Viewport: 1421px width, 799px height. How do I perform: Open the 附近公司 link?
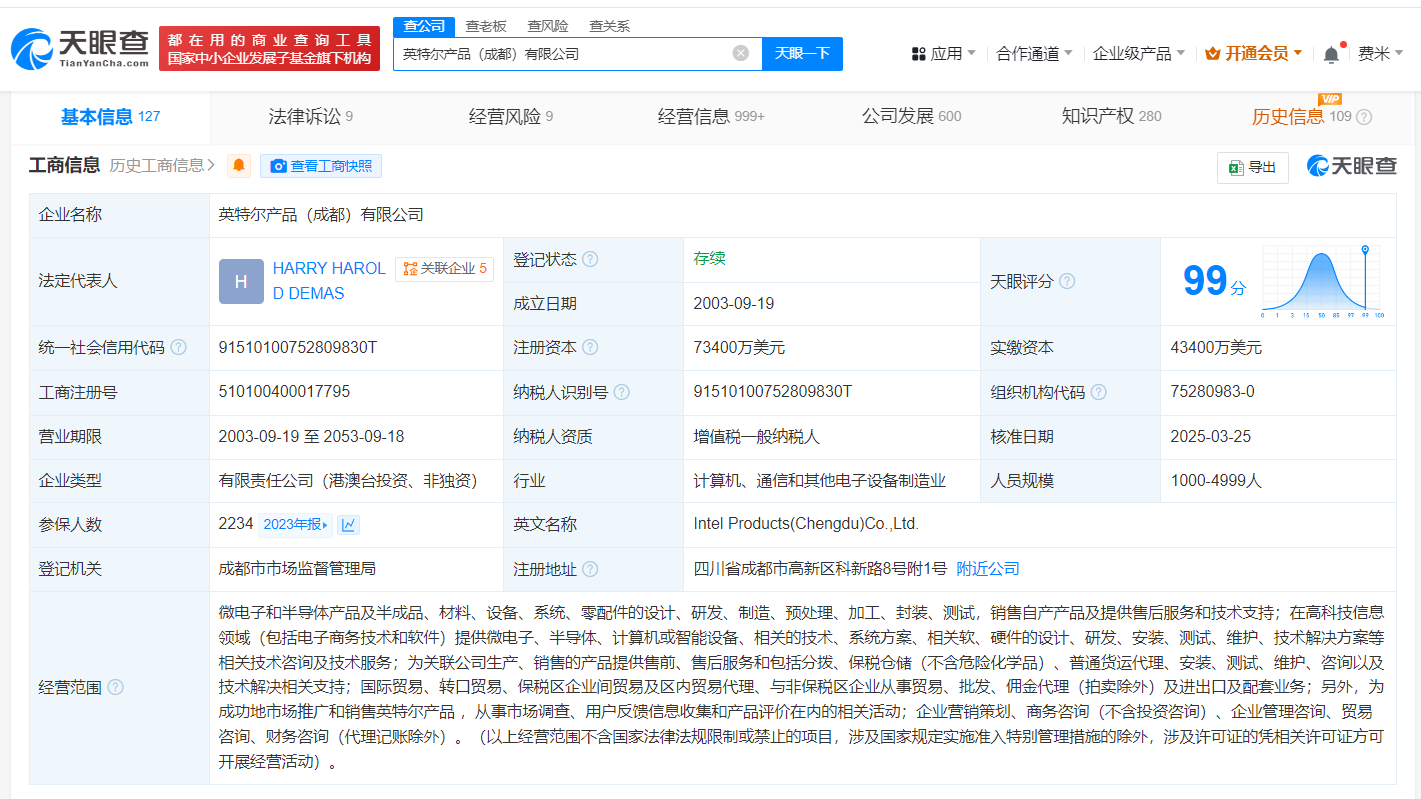(x=988, y=569)
